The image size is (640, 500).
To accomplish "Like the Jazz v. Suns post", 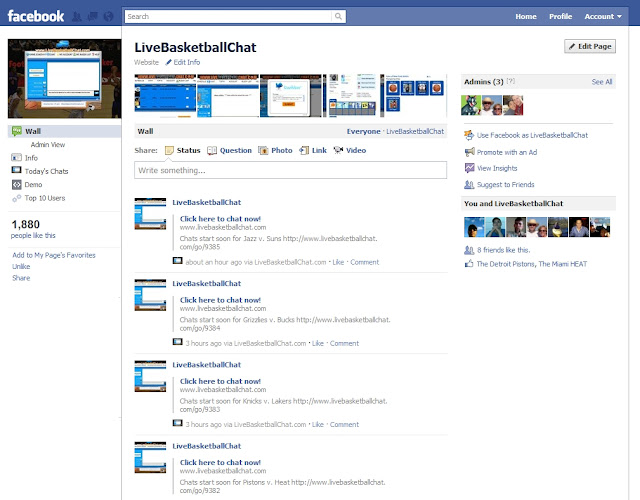I will (338, 262).
